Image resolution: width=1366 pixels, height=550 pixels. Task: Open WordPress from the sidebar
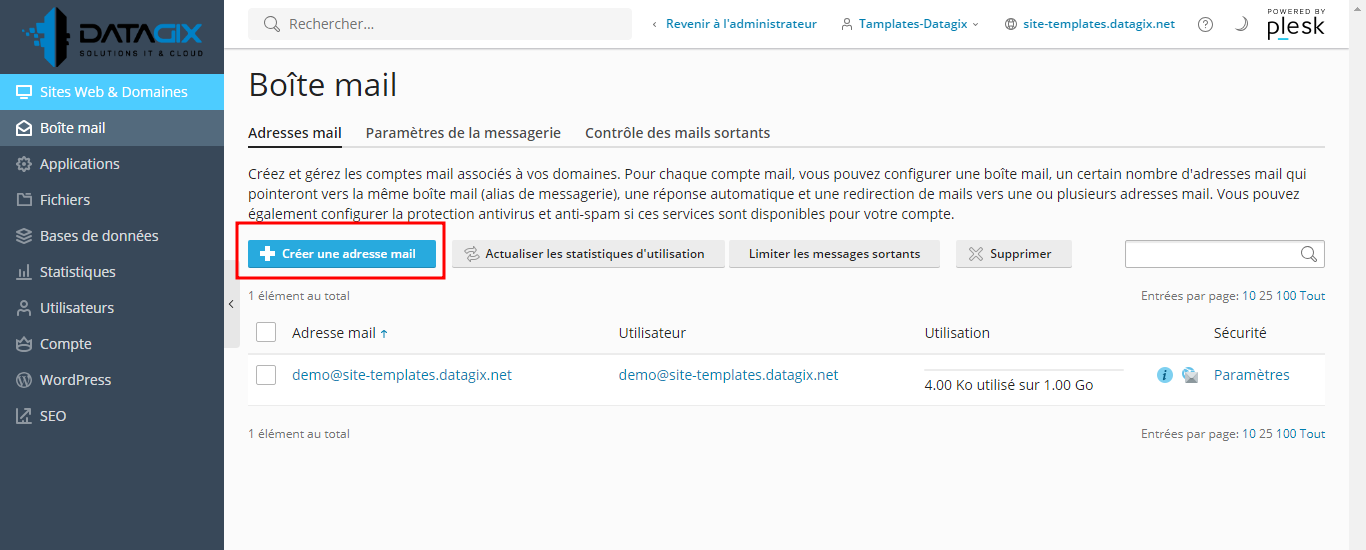(x=75, y=380)
